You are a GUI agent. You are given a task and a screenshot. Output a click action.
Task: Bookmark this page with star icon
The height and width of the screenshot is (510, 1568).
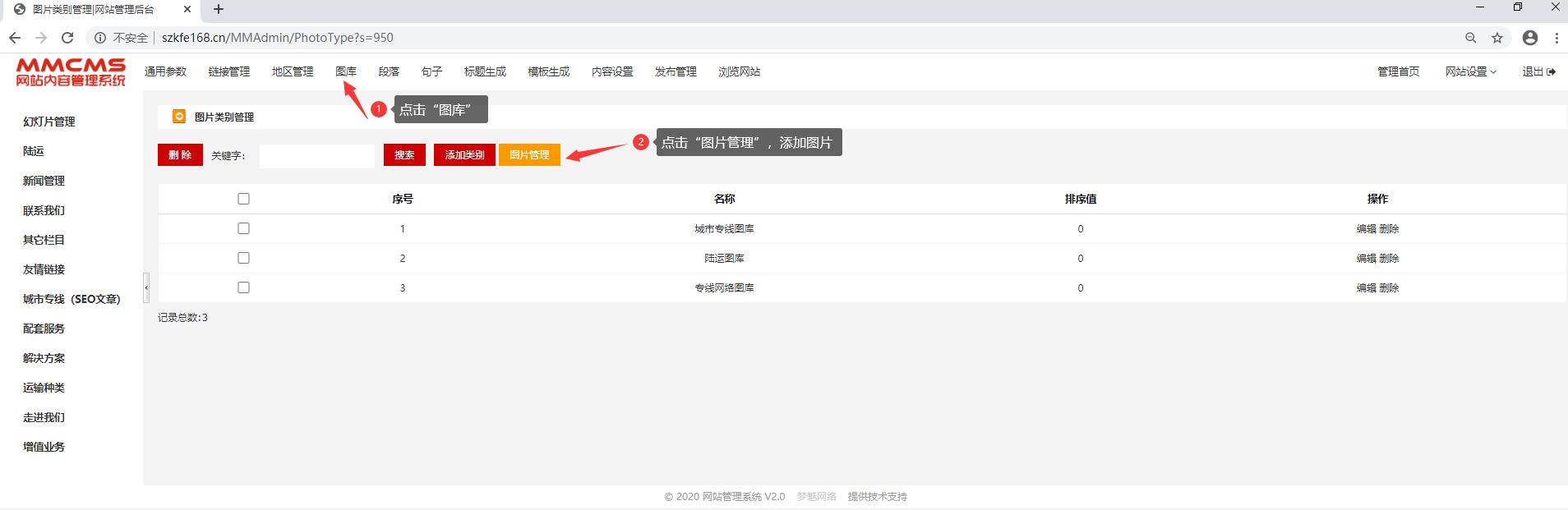(1497, 38)
